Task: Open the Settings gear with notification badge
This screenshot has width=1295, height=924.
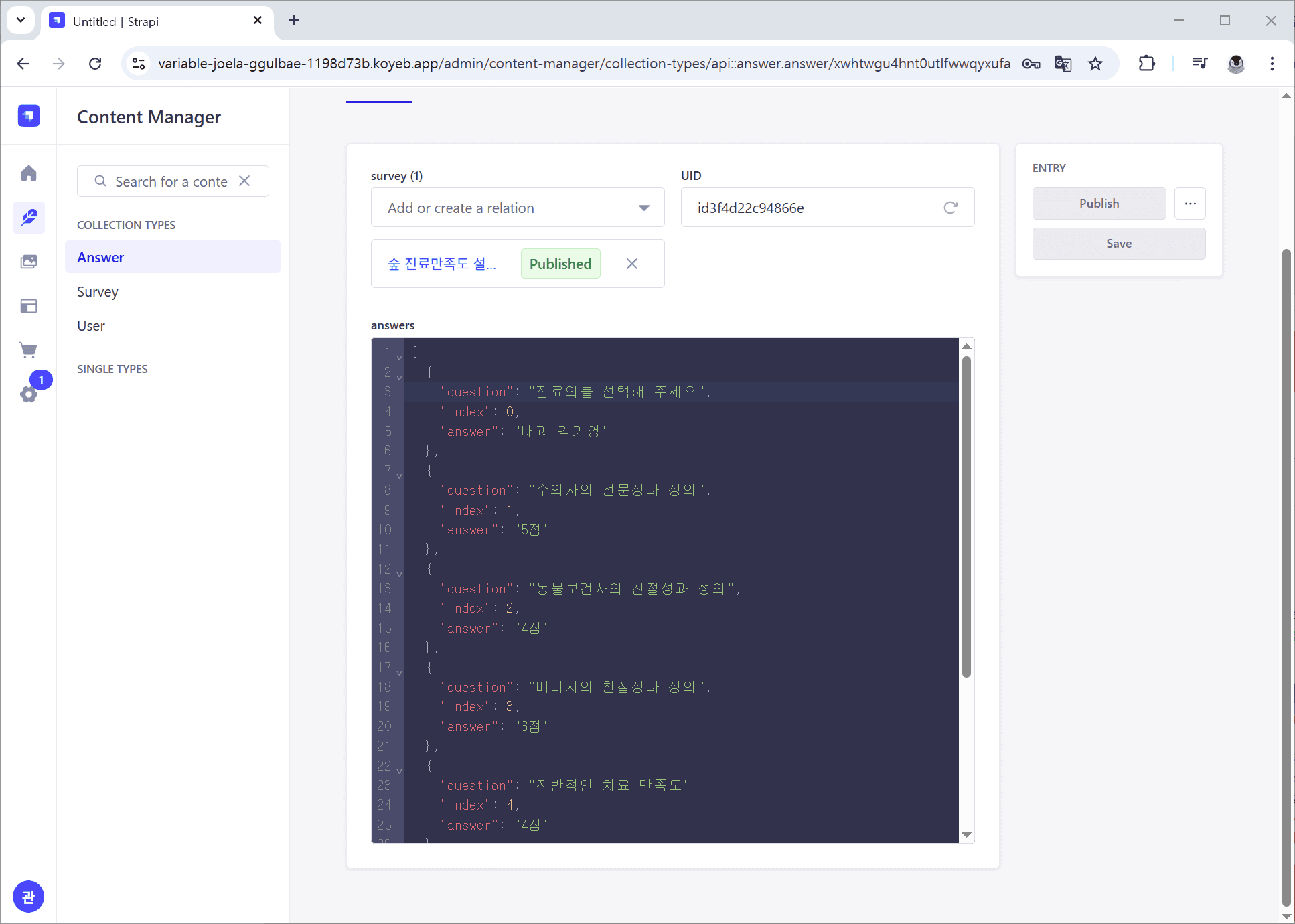Action: point(29,394)
